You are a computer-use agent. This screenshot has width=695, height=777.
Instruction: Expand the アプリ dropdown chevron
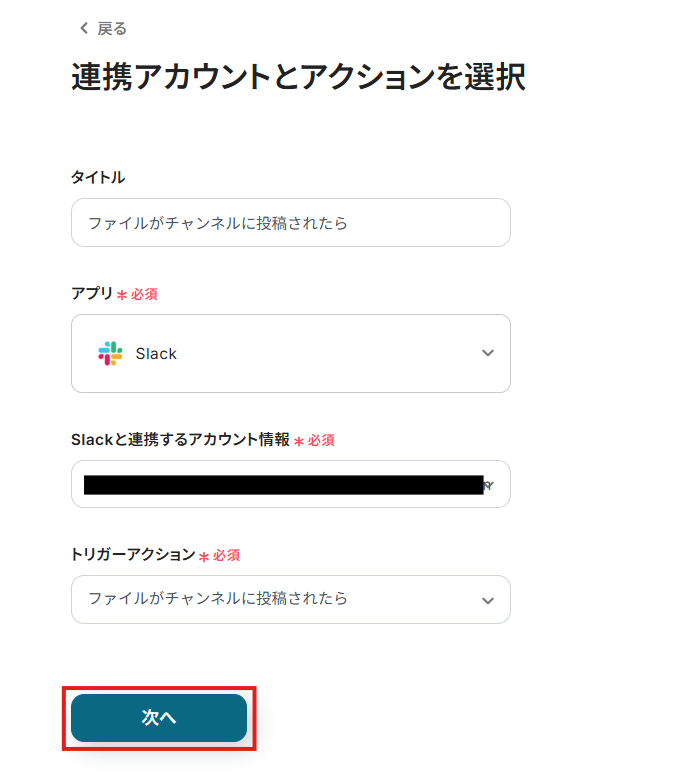[487, 353]
